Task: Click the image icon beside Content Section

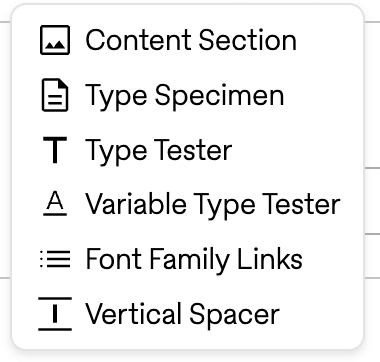Action: [x=55, y=40]
